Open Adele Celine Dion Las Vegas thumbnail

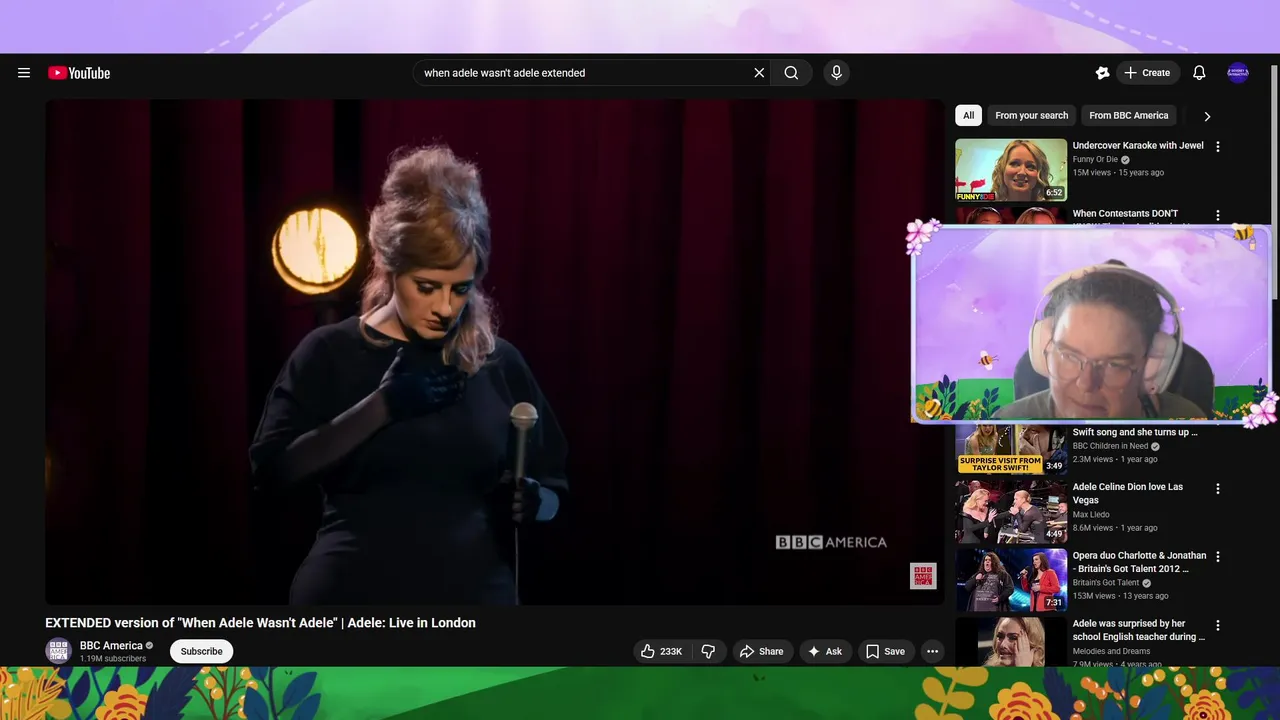pyautogui.click(x=1011, y=512)
